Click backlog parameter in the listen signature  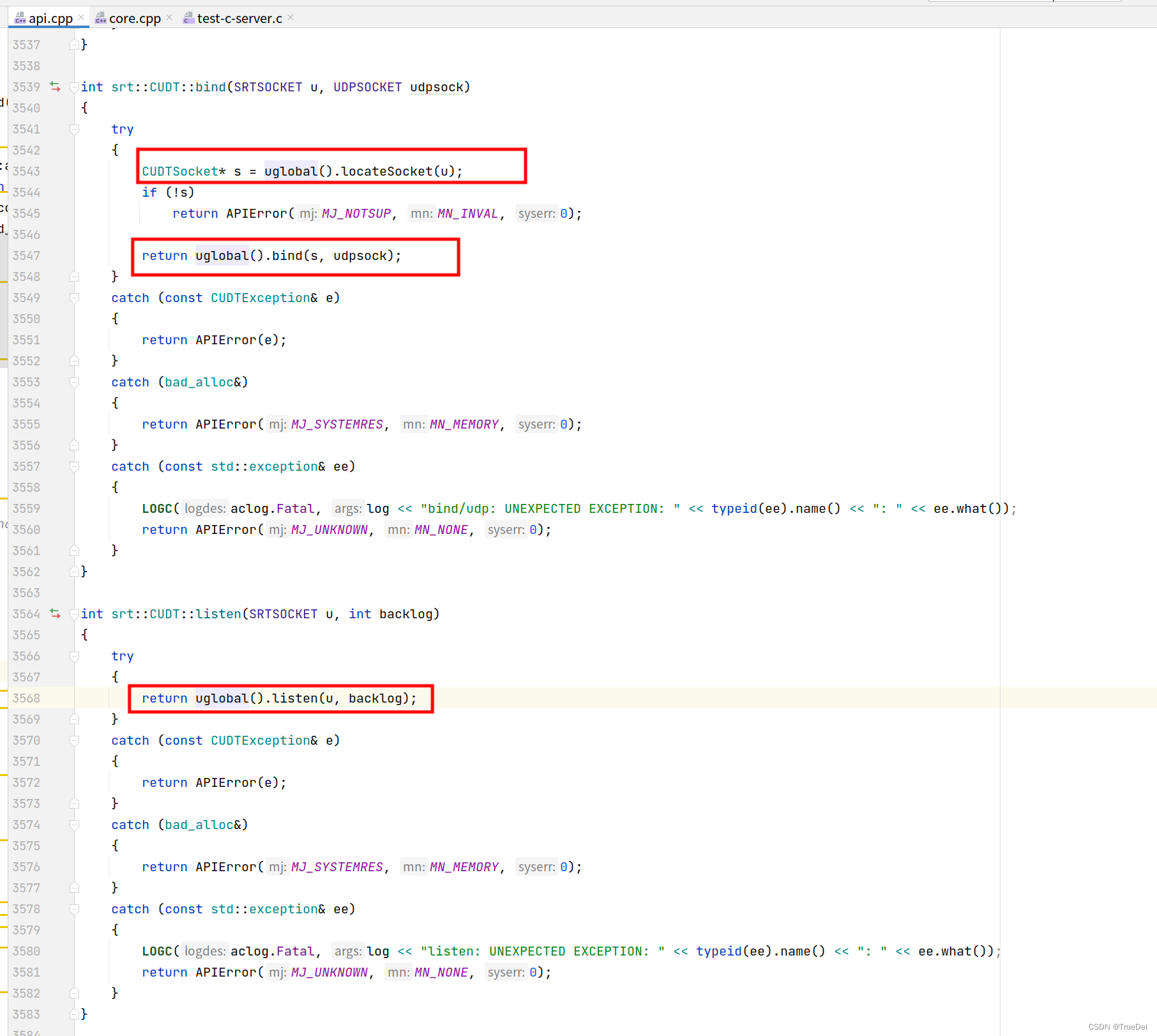pos(406,614)
